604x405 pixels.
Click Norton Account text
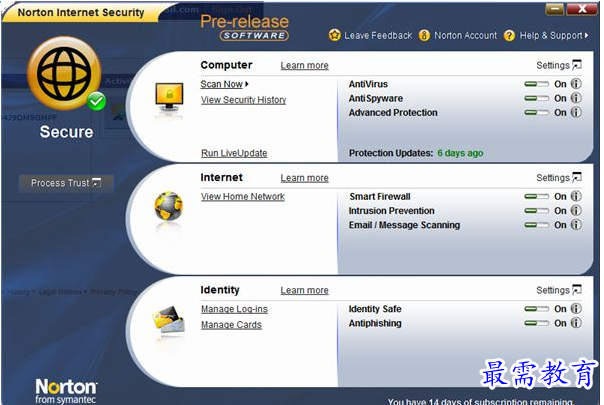pyautogui.click(x=465, y=35)
